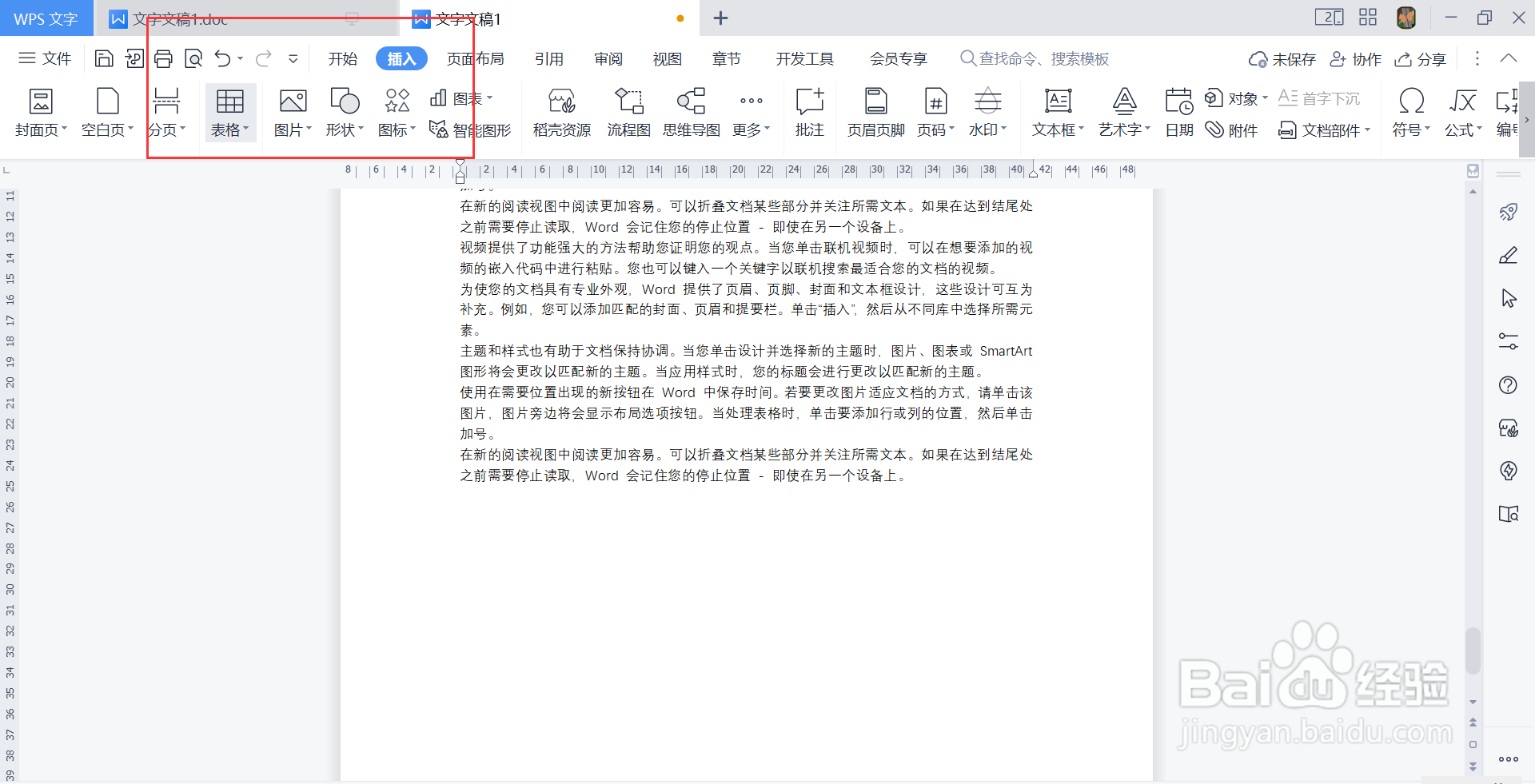Switch to the 页面布局 ribbon tab
This screenshot has height=784, width=1535.
(x=475, y=58)
